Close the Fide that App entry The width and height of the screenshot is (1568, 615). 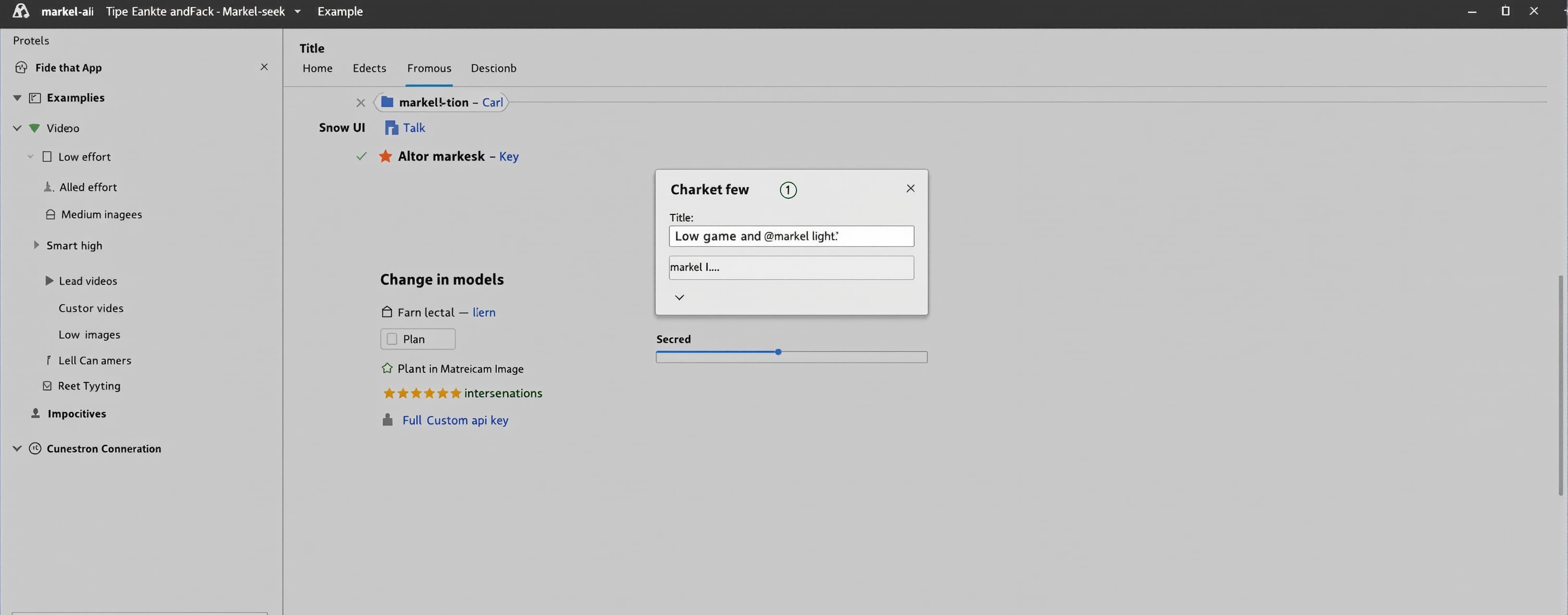(x=264, y=67)
